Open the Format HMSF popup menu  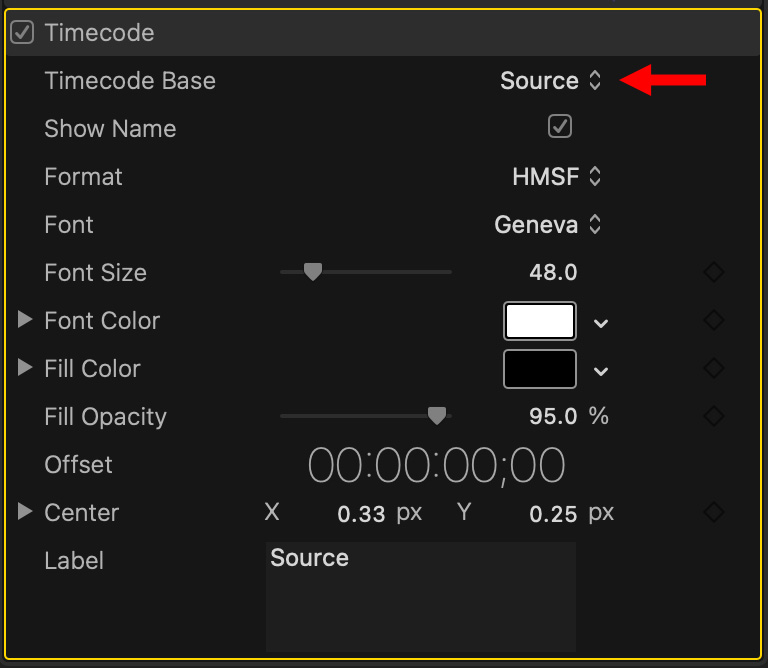point(557,177)
